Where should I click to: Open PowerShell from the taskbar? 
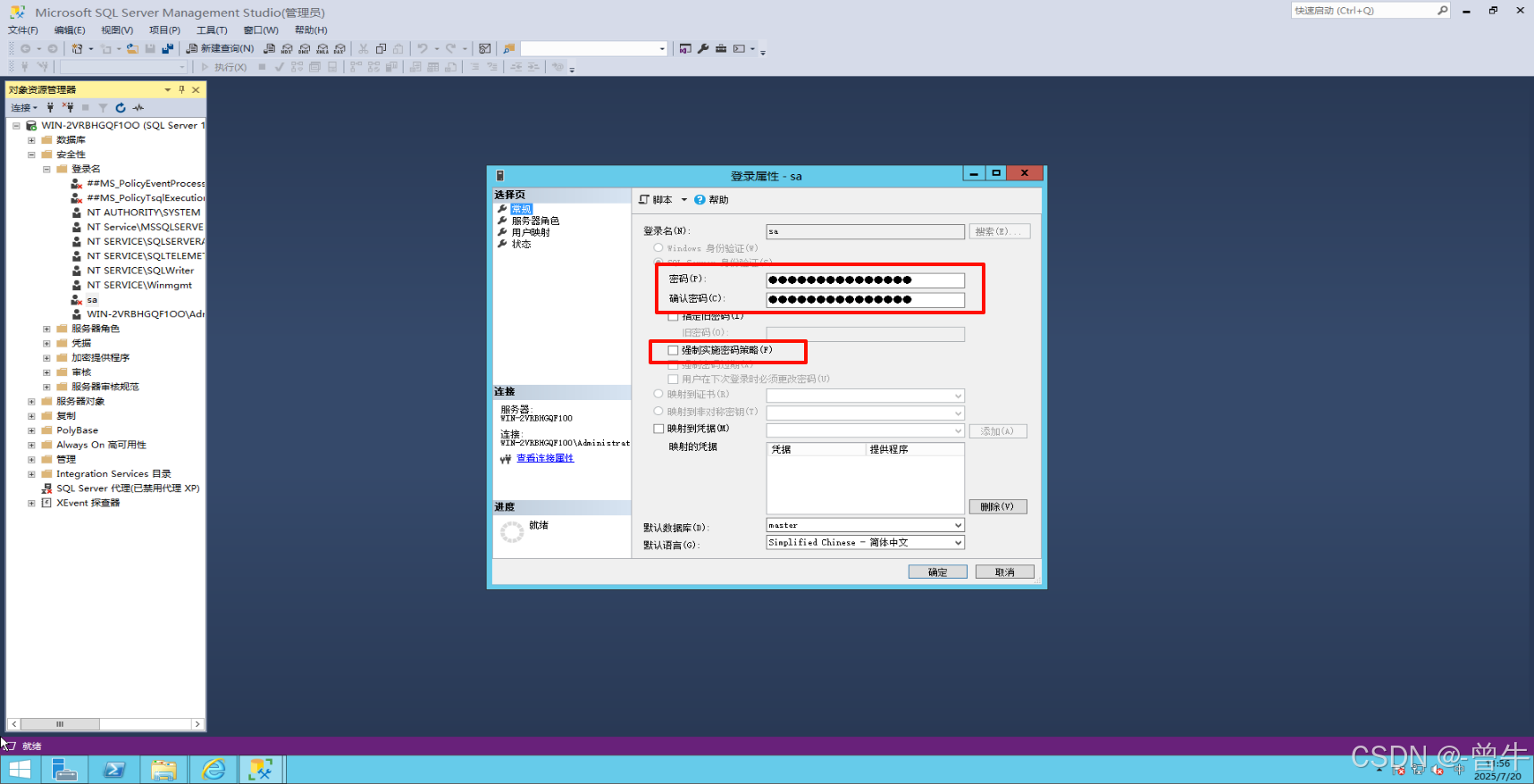[x=114, y=769]
